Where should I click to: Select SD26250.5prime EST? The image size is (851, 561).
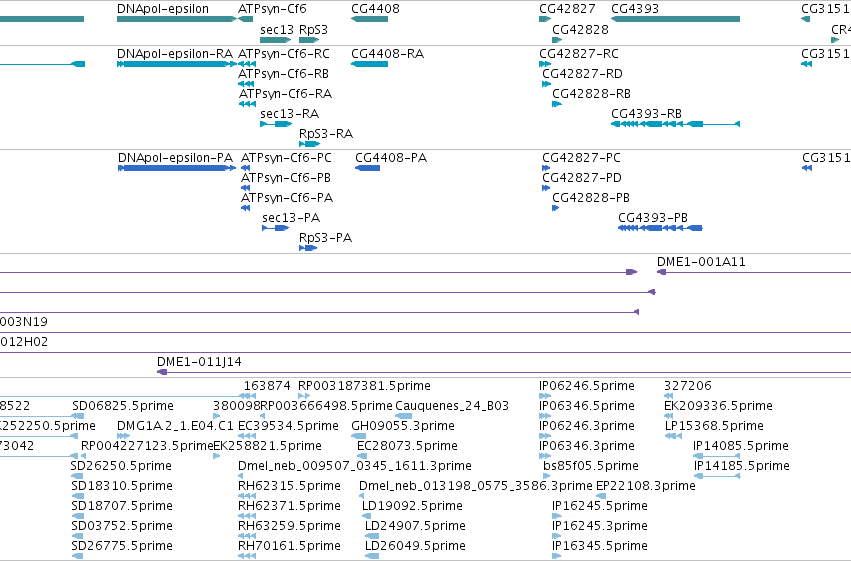(77, 476)
